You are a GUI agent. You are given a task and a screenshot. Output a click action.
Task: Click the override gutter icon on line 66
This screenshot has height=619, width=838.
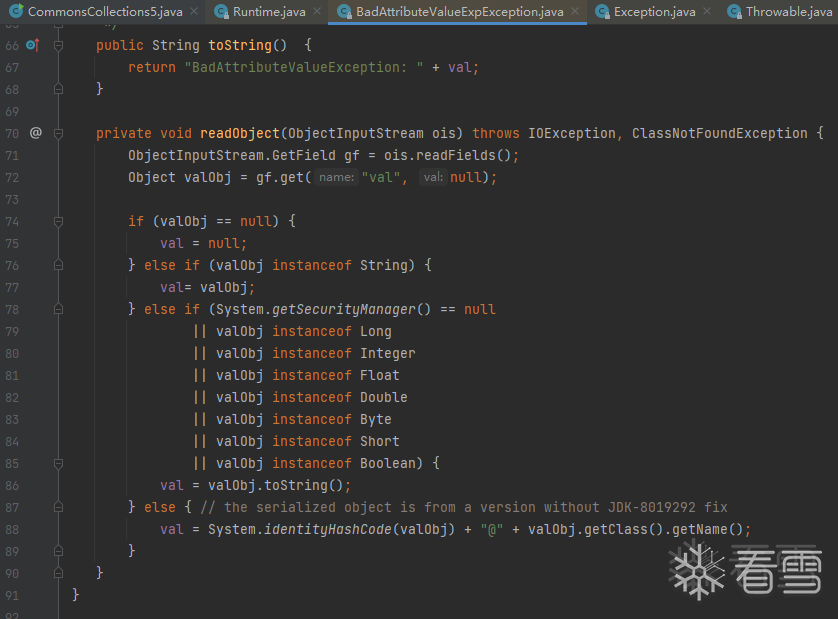click(x=33, y=45)
